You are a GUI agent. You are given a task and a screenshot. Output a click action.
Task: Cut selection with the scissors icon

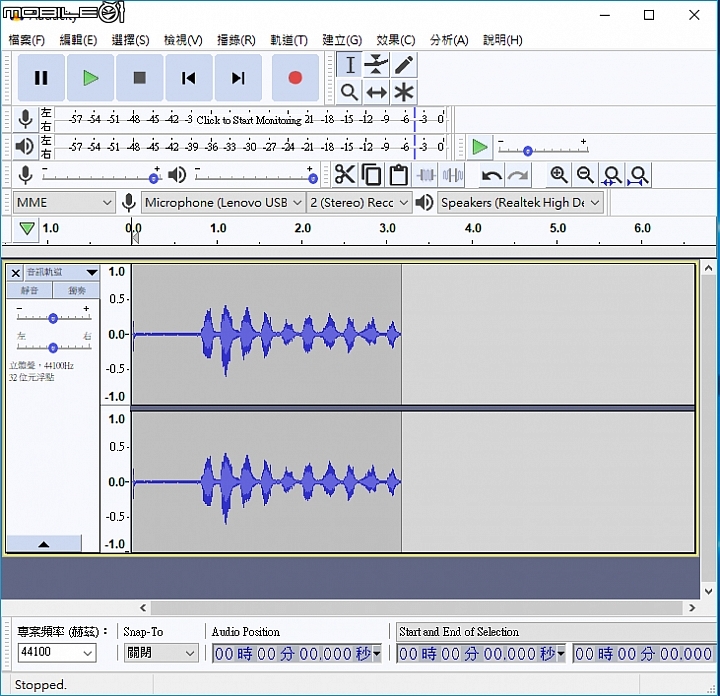click(345, 175)
